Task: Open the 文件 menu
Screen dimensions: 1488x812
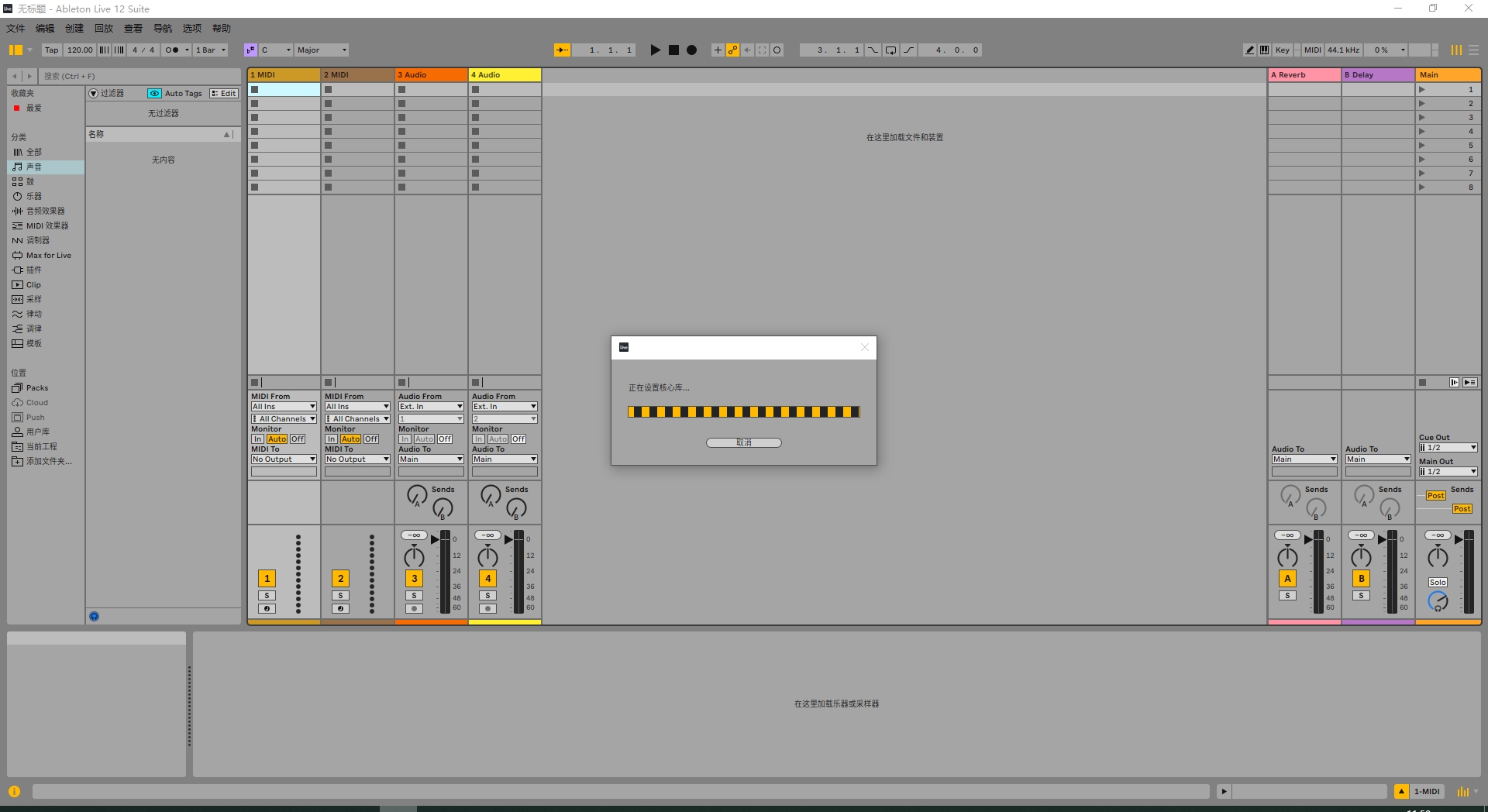Action: coord(15,28)
